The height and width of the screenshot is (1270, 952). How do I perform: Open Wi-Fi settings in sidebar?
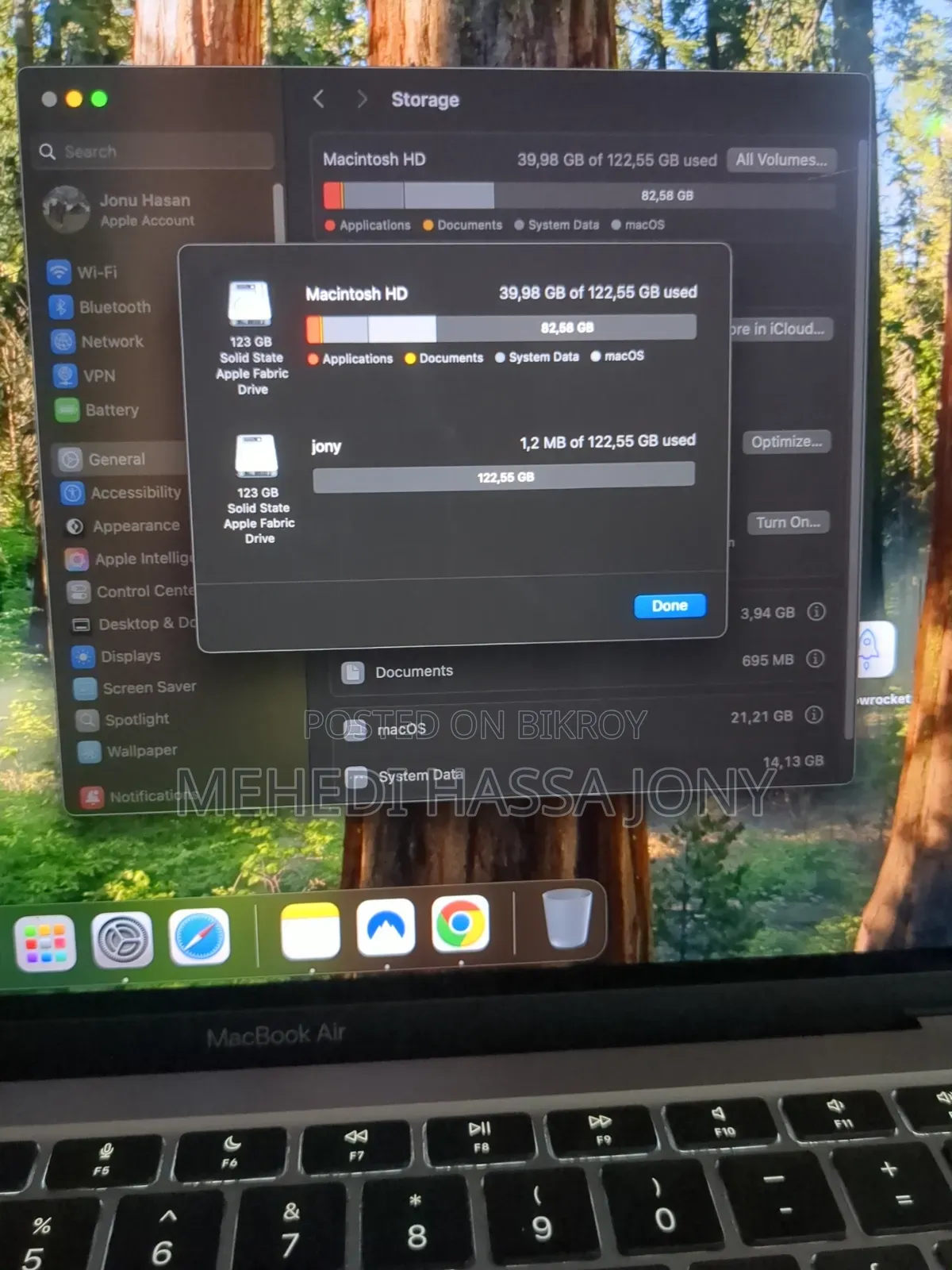[x=83, y=272]
